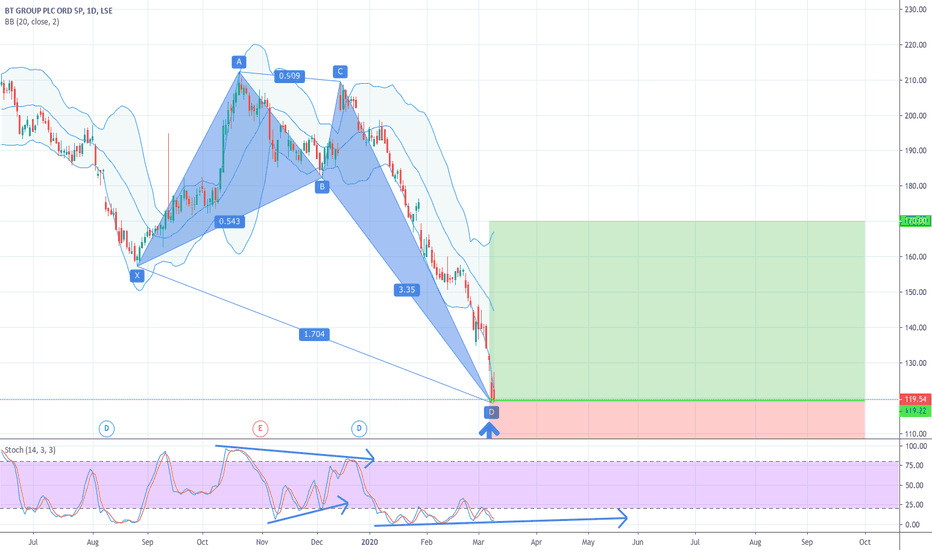Click the dividend marker D near January 2020
The width and height of the screenshot is (932, 550).
coord(358,428)
